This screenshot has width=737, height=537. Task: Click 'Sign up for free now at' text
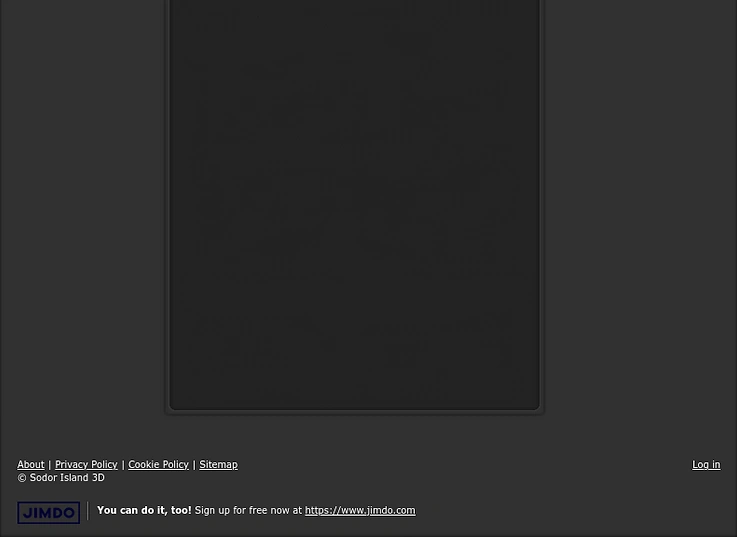coord(248,510)
